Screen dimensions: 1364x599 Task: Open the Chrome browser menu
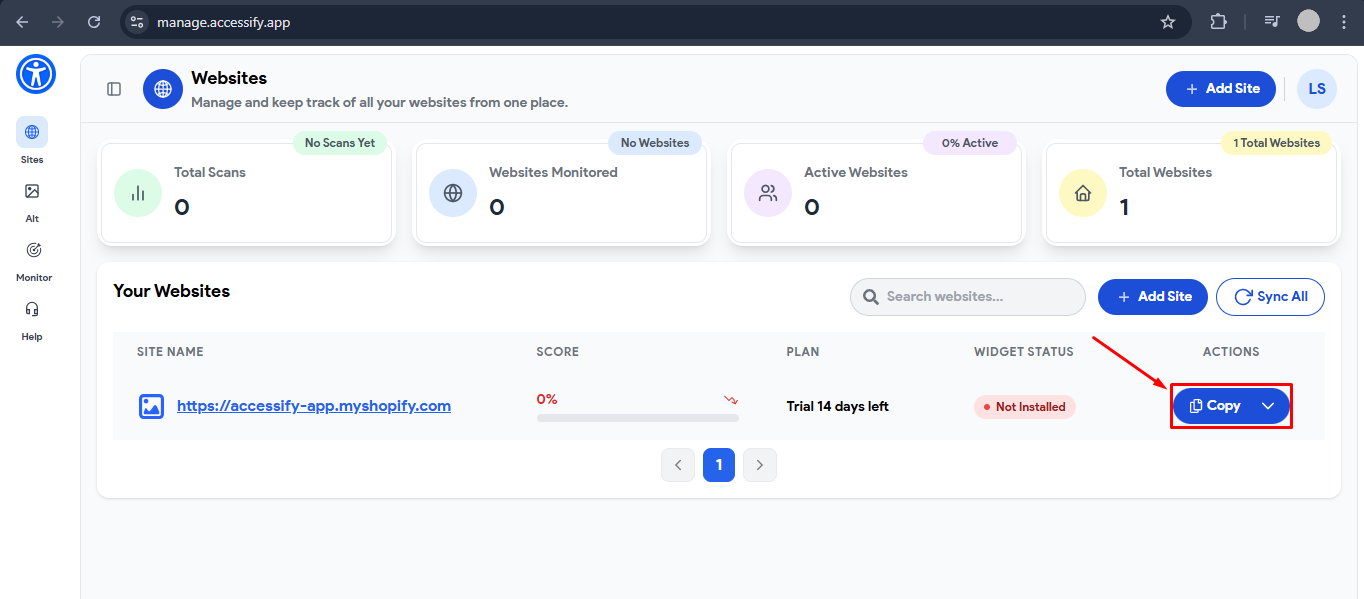point(1343,21)
